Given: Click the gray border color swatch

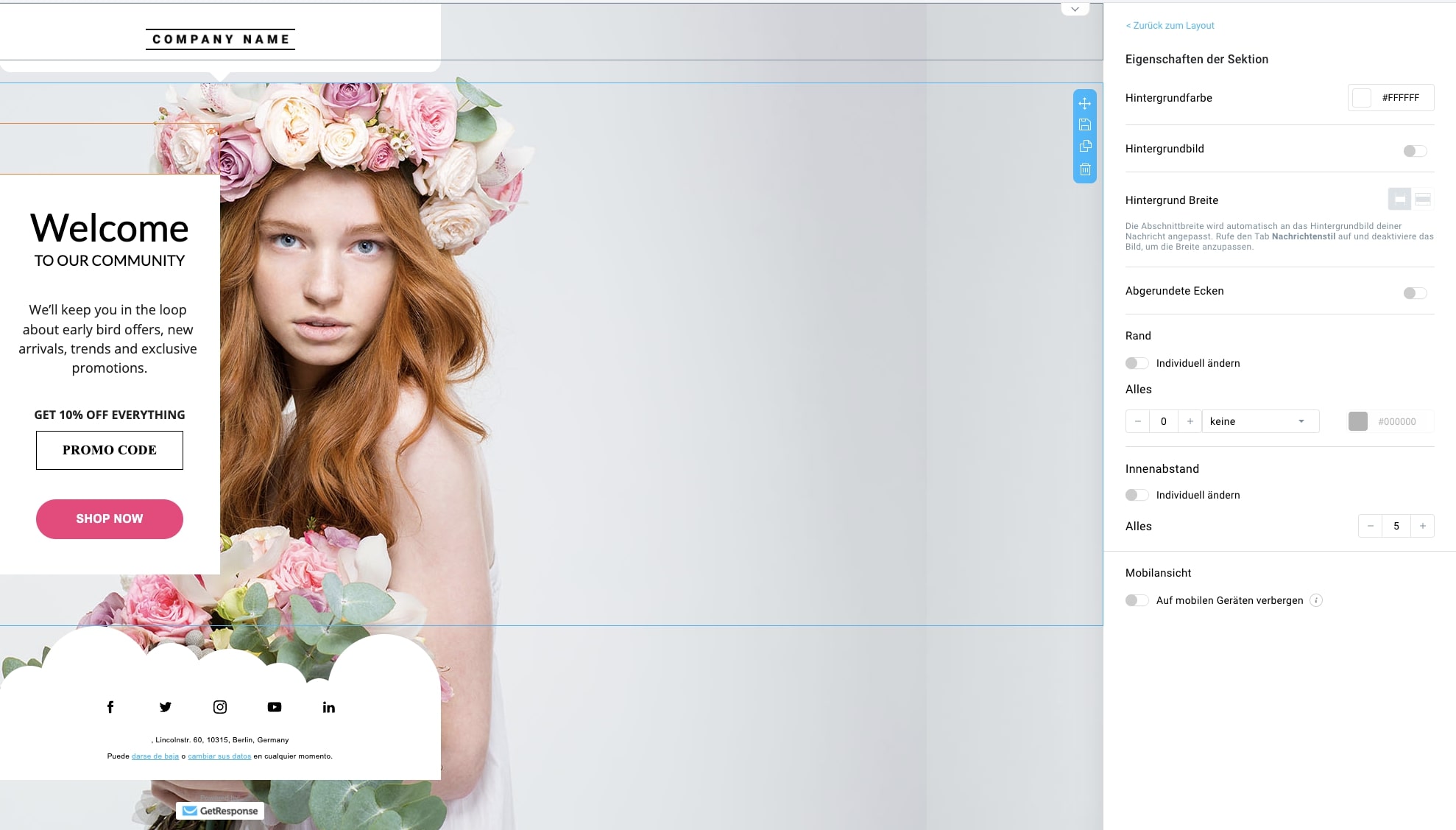Looking at the screenshot, I should pyautogui.click(x=1358, y=421).
